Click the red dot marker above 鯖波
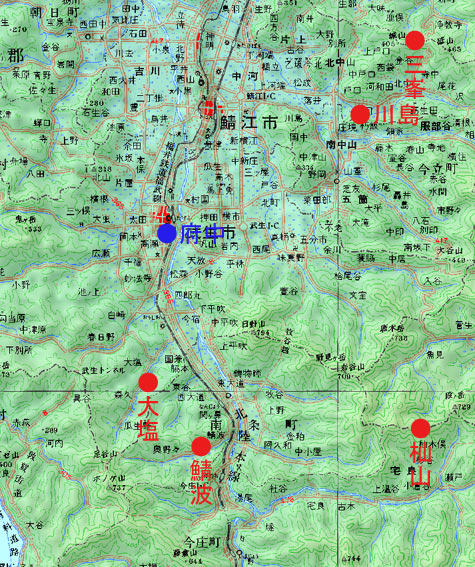The height and width of the screenshot is (567, 475). [x=201, y=446]
